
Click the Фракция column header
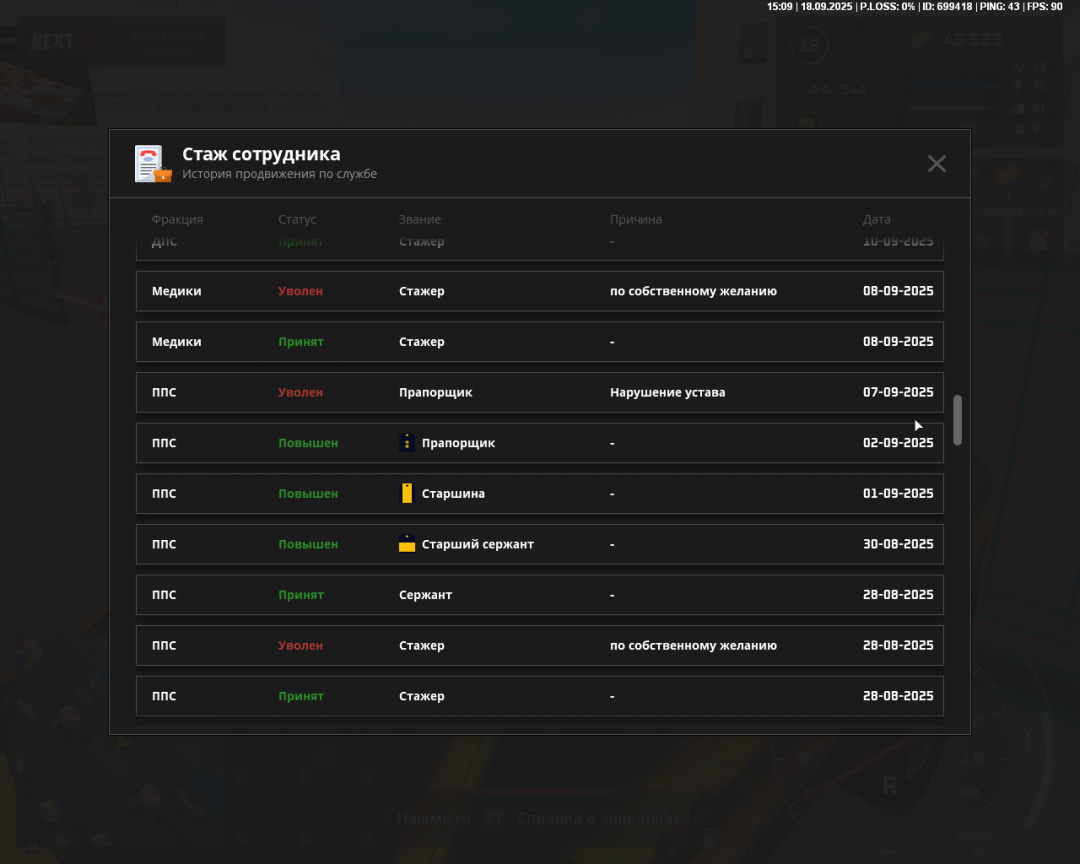click(177, 219)
